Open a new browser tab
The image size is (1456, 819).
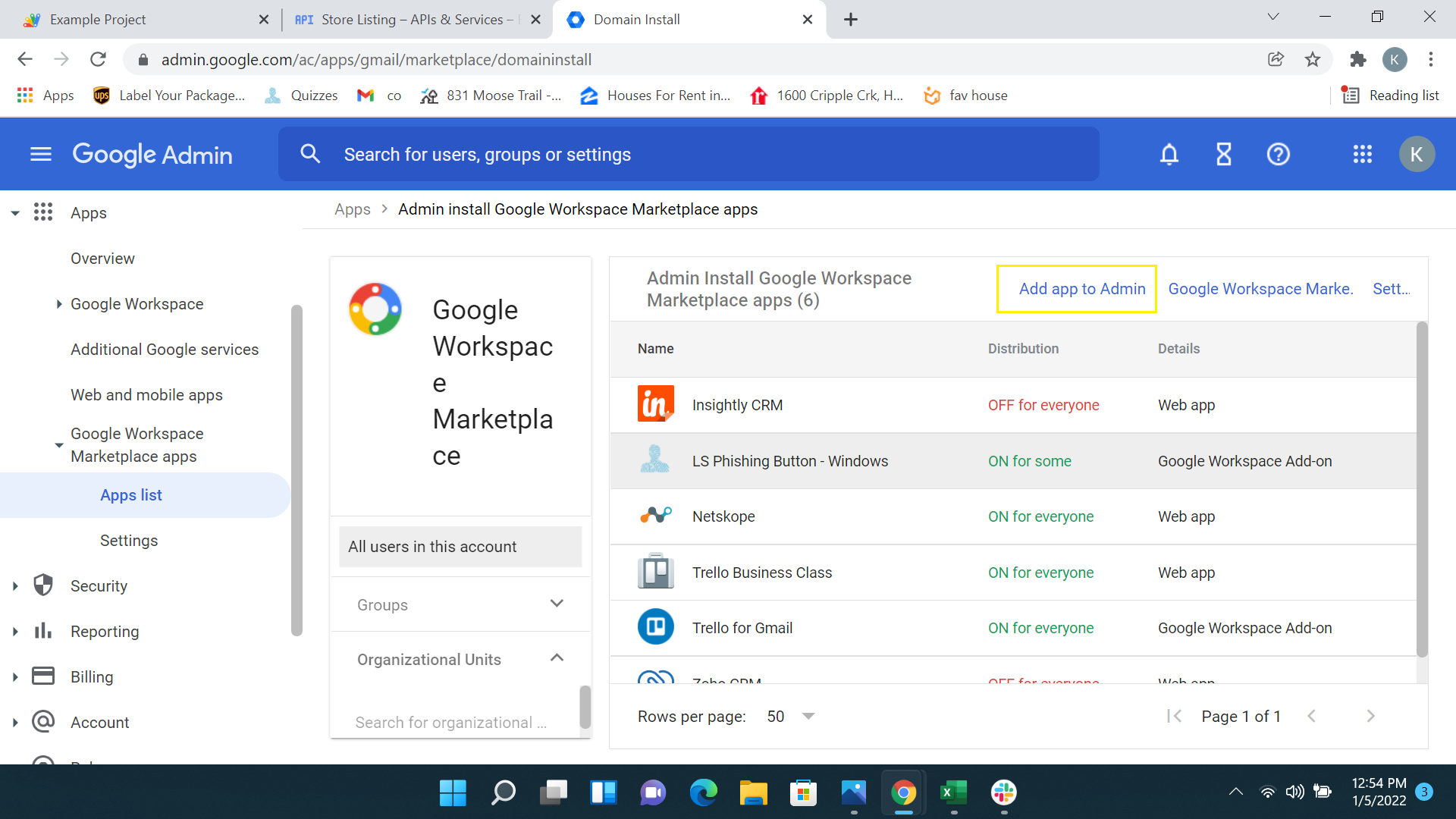851,20
